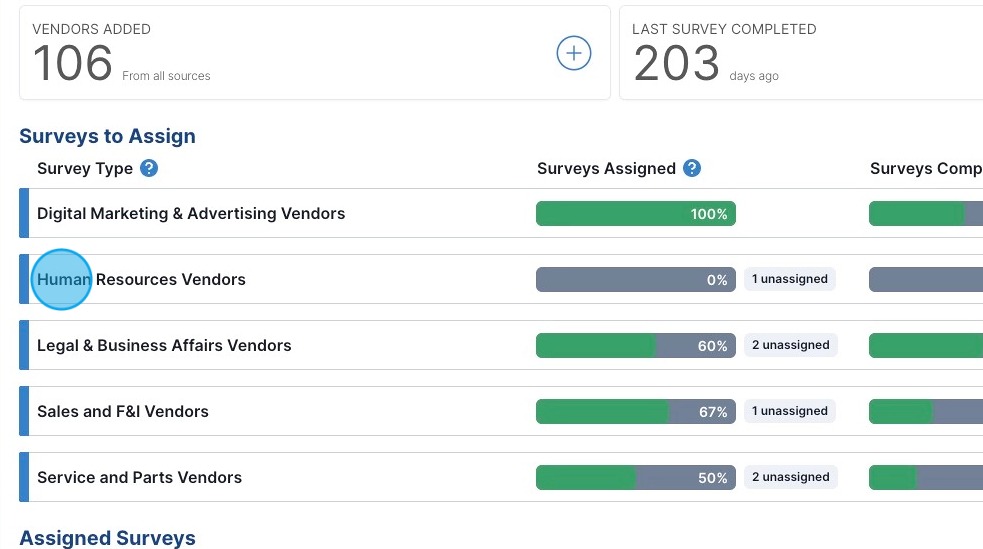The image size is (983, 549).
Task: Select the Human Resources Vendors row
Action: 141,279
